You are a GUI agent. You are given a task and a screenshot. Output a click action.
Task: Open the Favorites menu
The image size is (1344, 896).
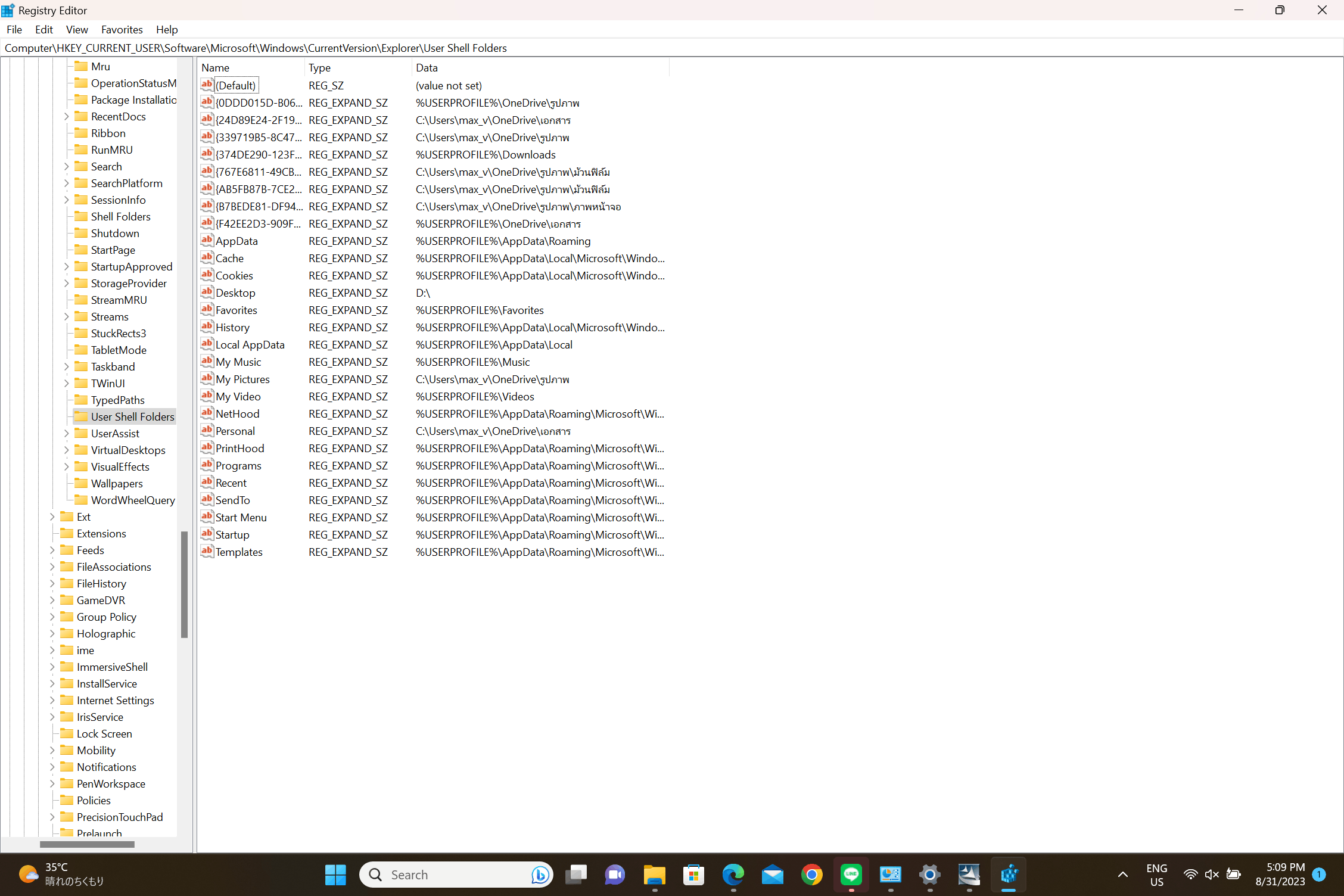(122, 29)
